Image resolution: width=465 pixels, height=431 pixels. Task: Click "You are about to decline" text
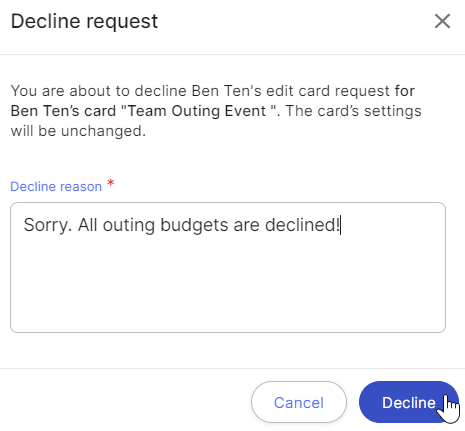click(99, 91)
